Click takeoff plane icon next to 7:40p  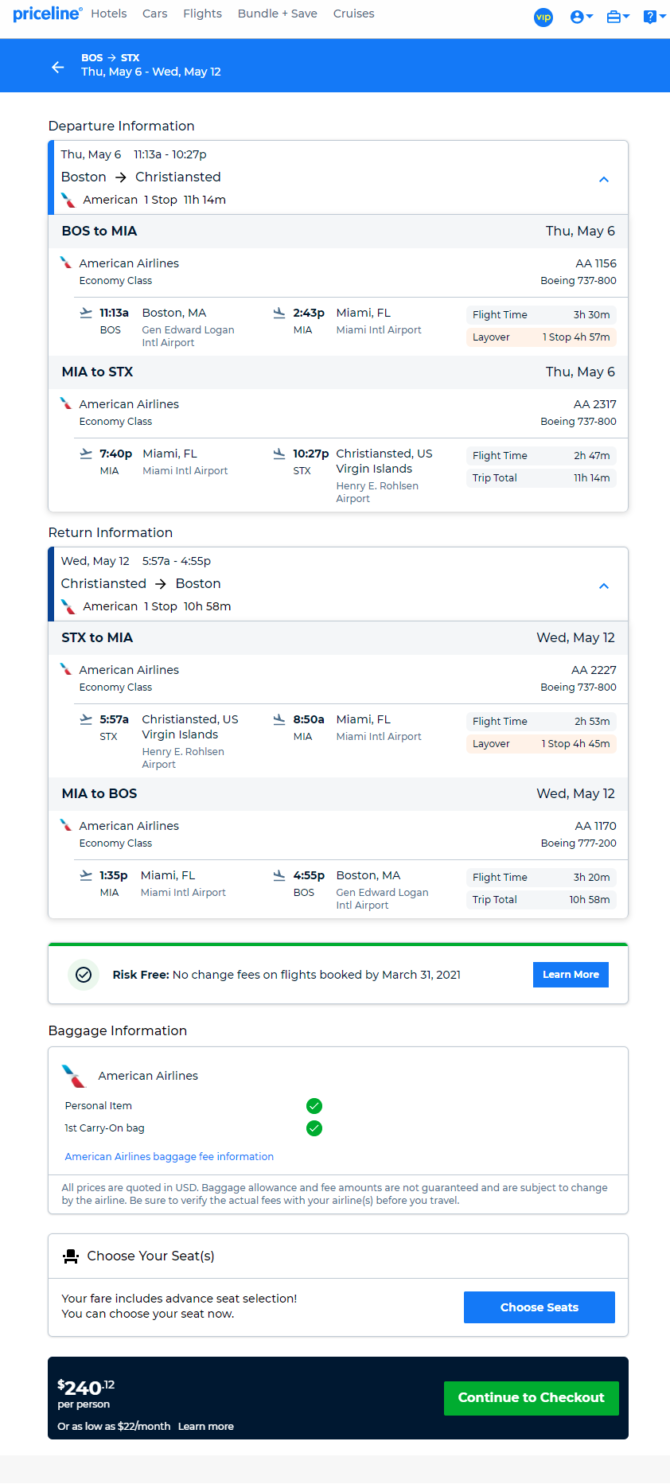[86, 454]
